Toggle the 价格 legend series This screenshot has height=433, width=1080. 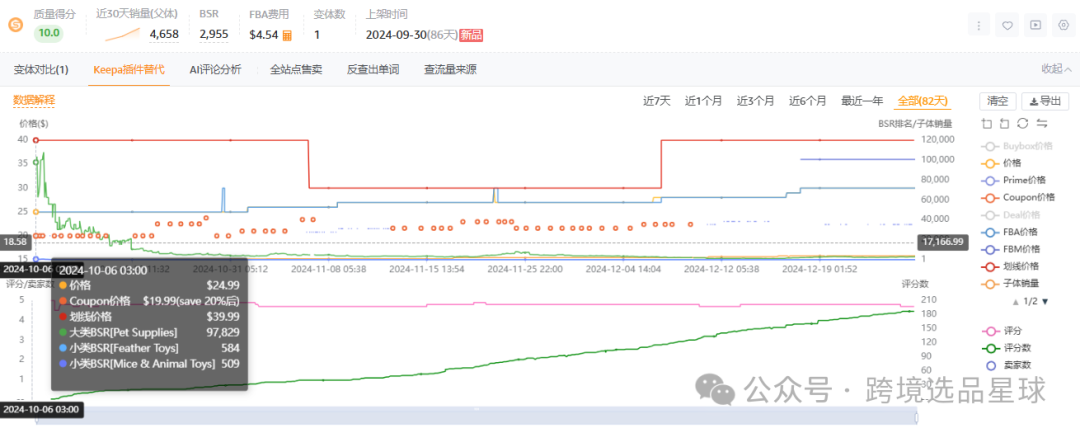coord(1001,163)
